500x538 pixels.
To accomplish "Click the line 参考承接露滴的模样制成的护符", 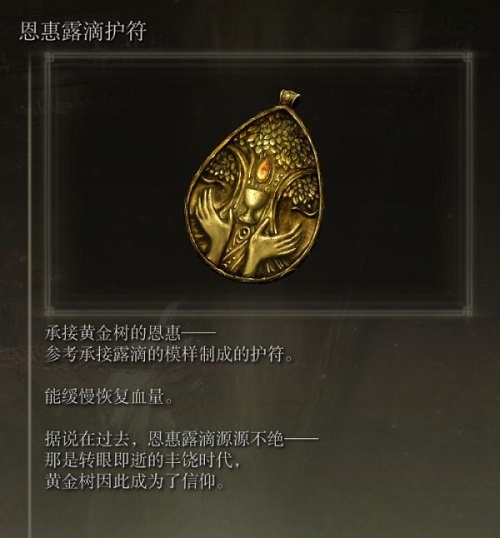I will pyautogui.click(x=169, y=355).
